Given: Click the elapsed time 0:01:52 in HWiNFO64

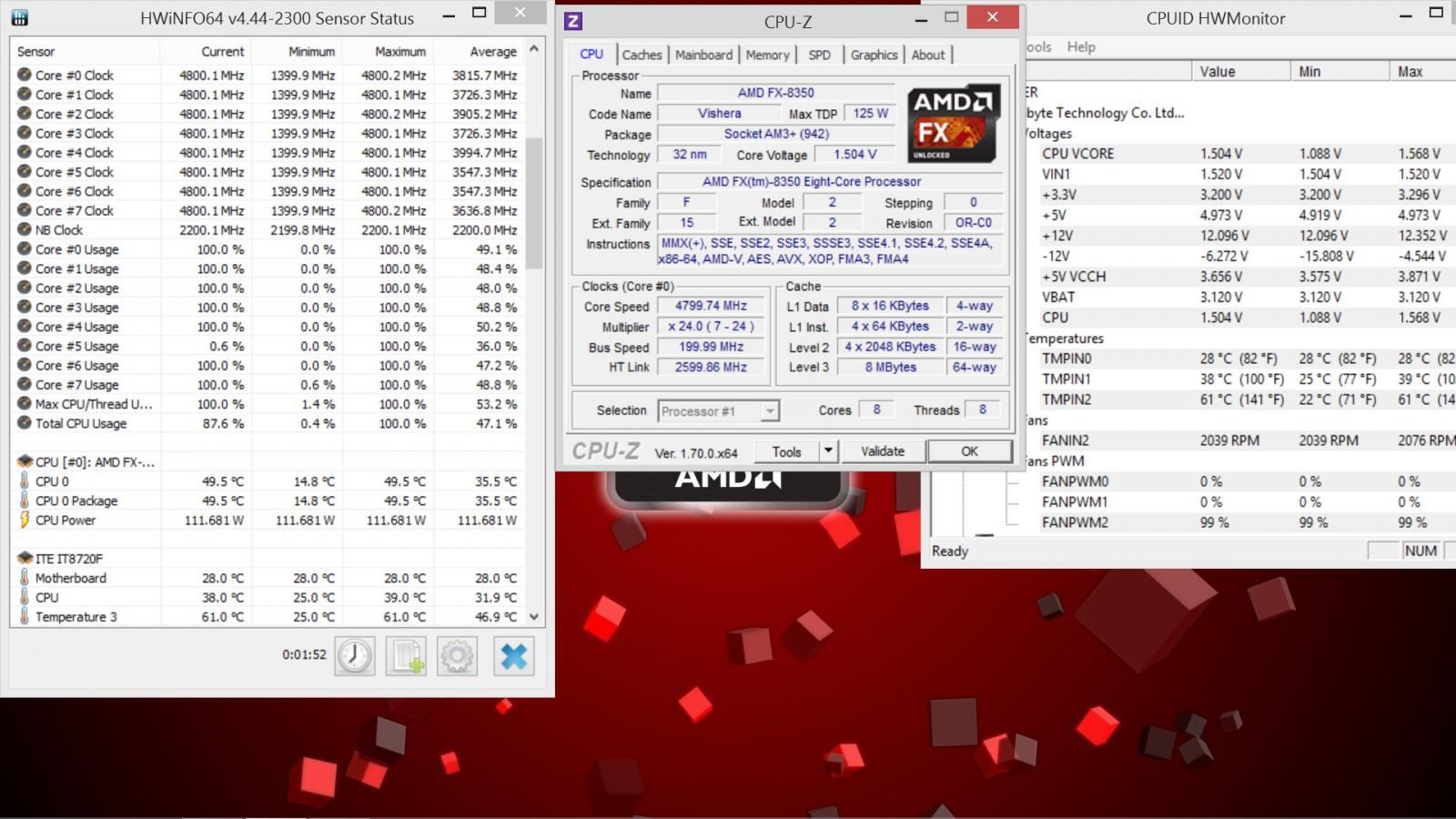Looking at the screenshot, I should [304, 654].
